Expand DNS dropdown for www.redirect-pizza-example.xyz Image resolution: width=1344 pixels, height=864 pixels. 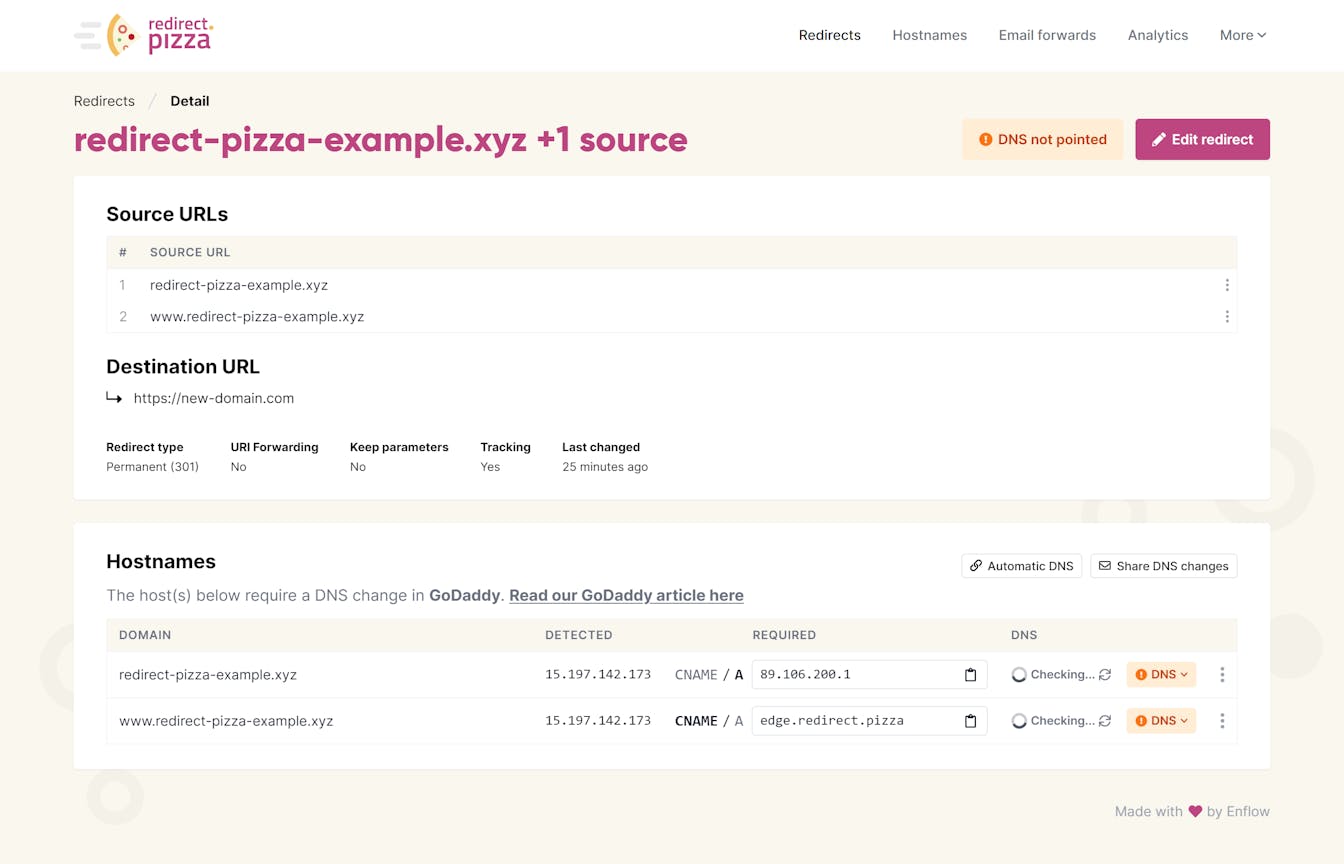click(1161, 721)
